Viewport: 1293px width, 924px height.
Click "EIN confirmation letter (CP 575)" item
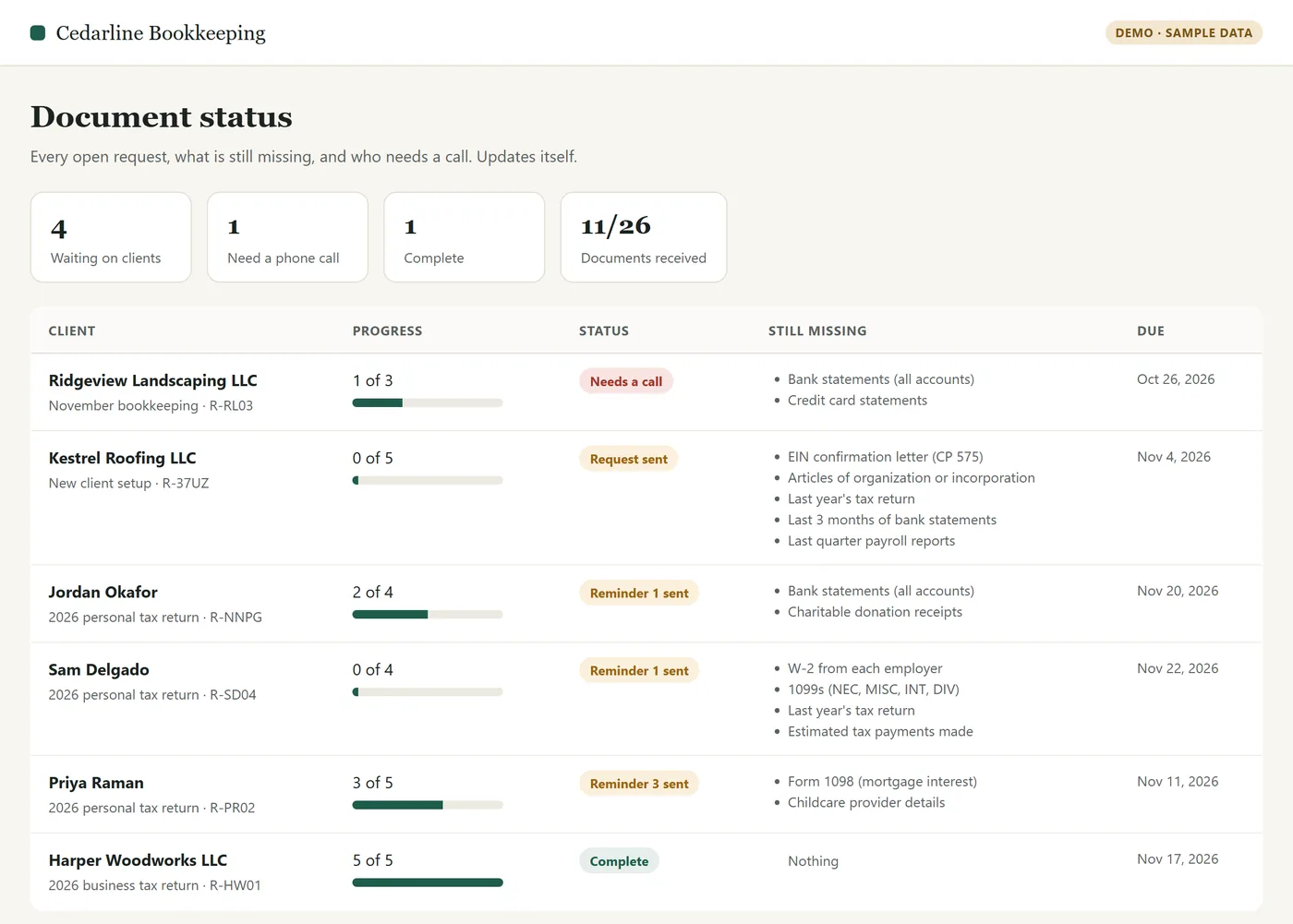tap(885, 457)
